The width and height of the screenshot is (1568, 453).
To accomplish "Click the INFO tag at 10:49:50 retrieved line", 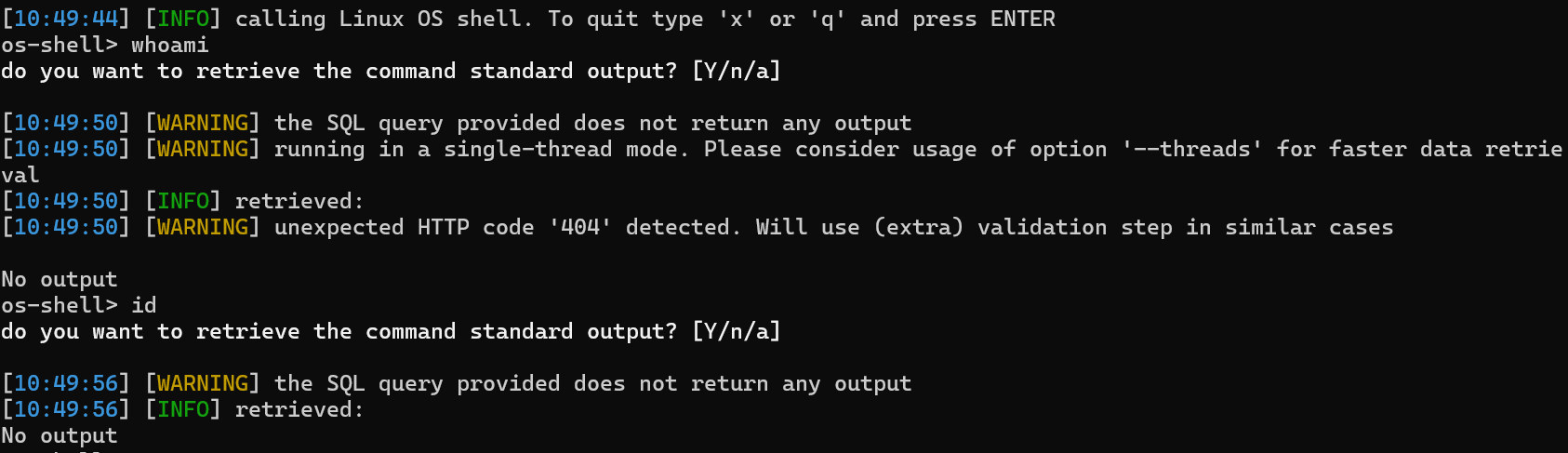I will tap(183, 201).
